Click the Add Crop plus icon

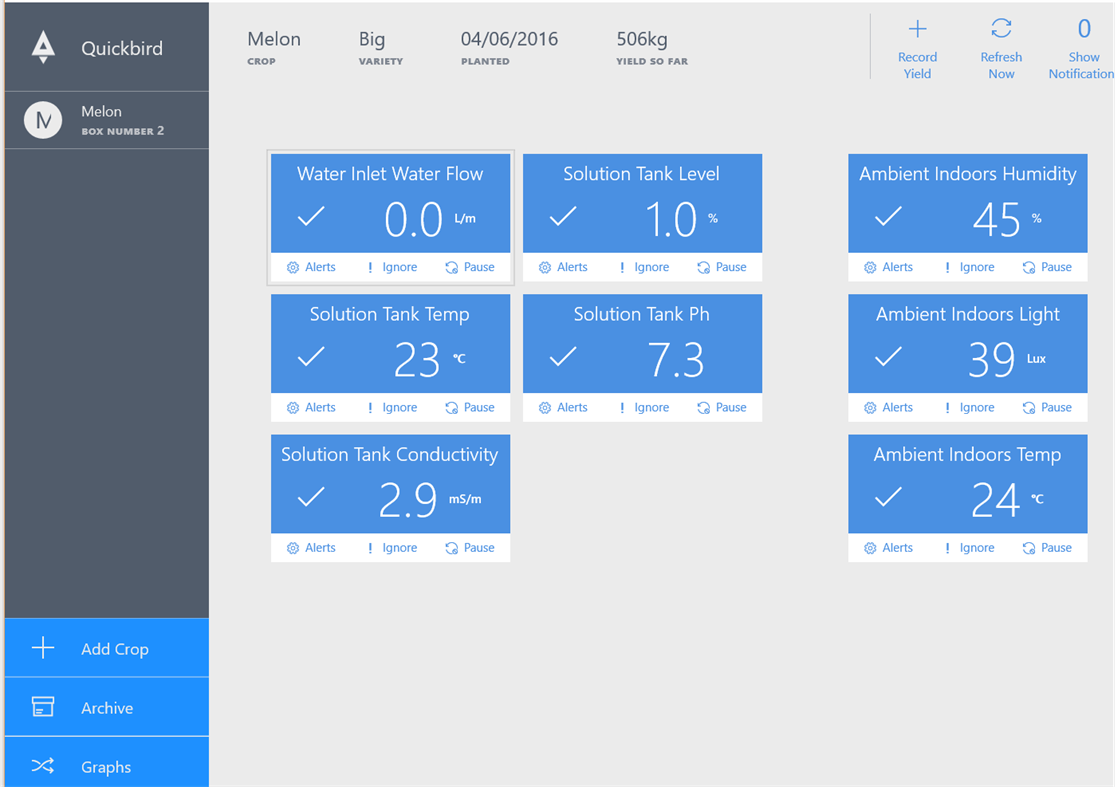coord(43,648)
